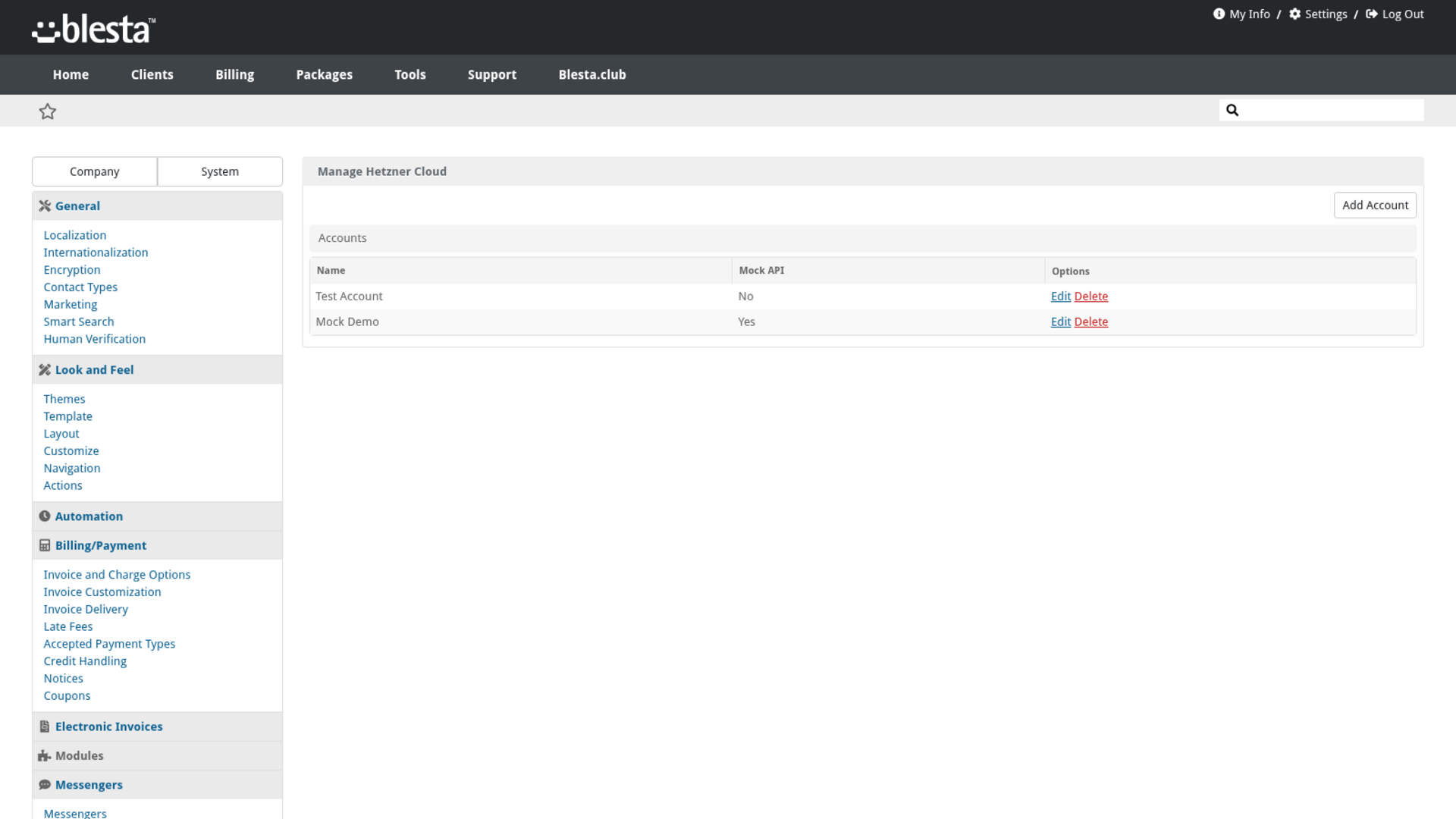Open My Info link

point(1249,14)
